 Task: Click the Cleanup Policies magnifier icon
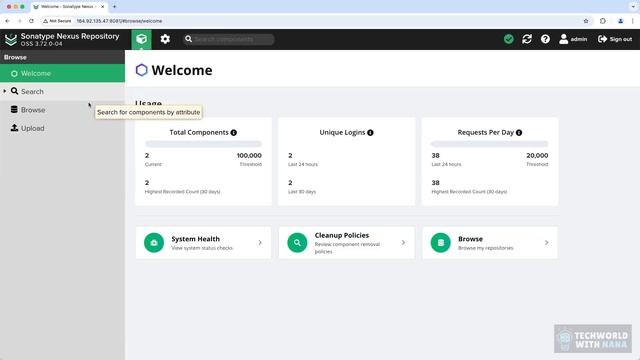coord(297,243)
